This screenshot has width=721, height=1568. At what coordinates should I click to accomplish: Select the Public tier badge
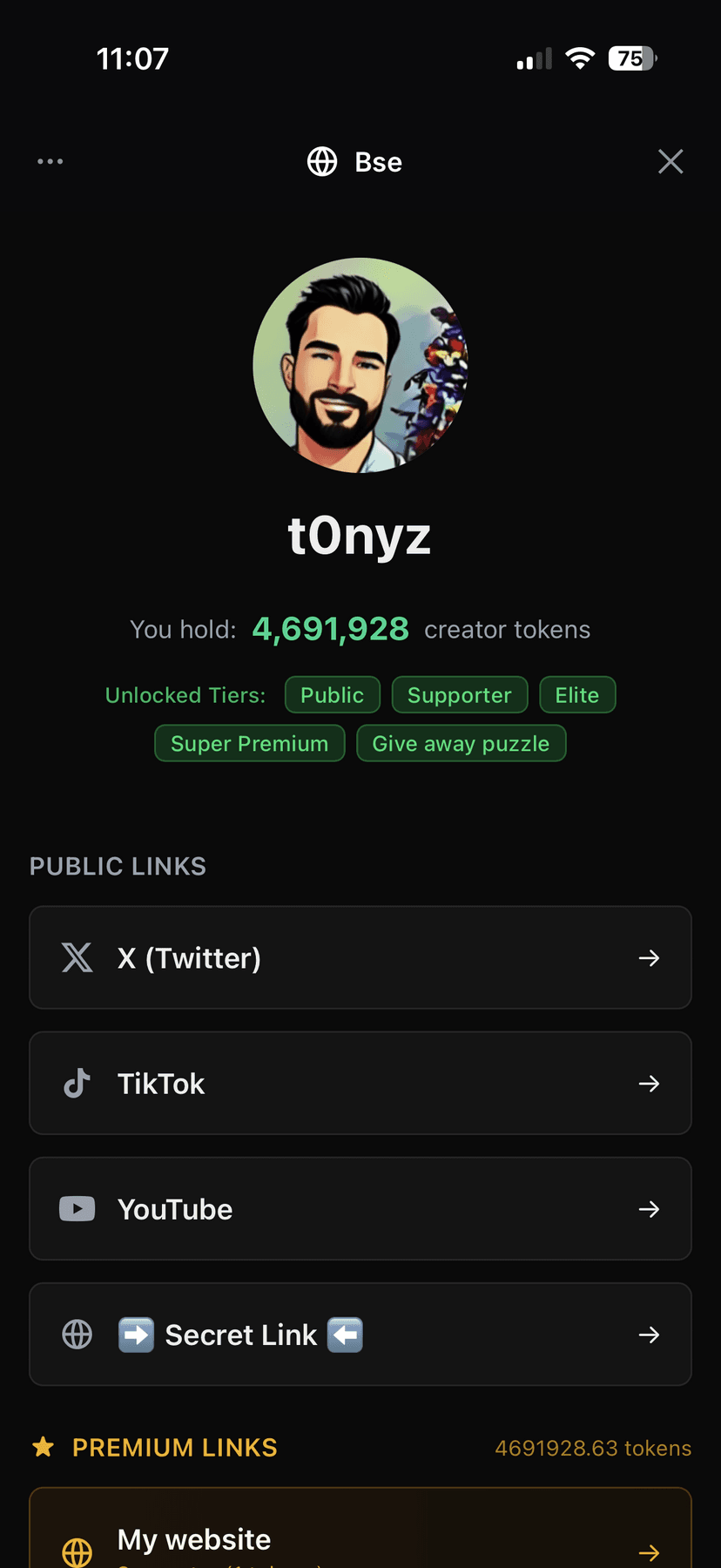pos(332,694)
